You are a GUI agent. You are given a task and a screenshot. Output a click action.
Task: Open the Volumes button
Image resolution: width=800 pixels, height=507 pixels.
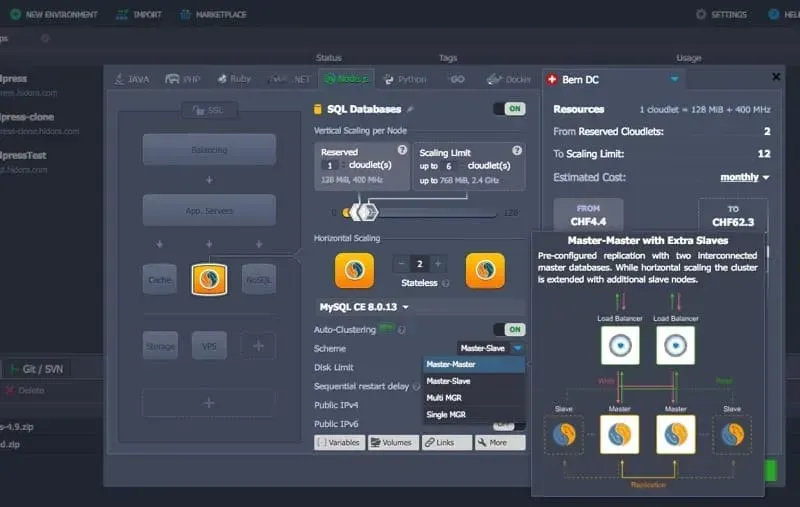coord(393,442)
